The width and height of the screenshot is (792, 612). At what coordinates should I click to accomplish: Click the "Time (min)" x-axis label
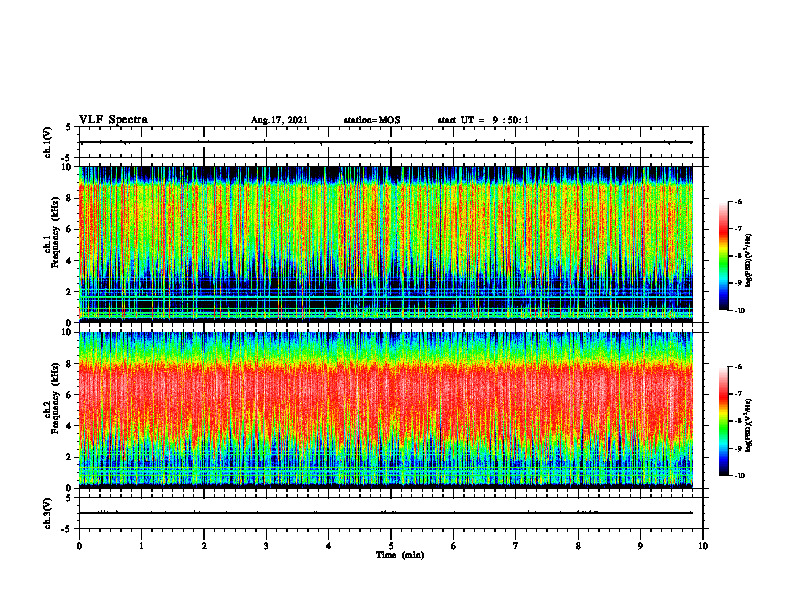(400, 555)
